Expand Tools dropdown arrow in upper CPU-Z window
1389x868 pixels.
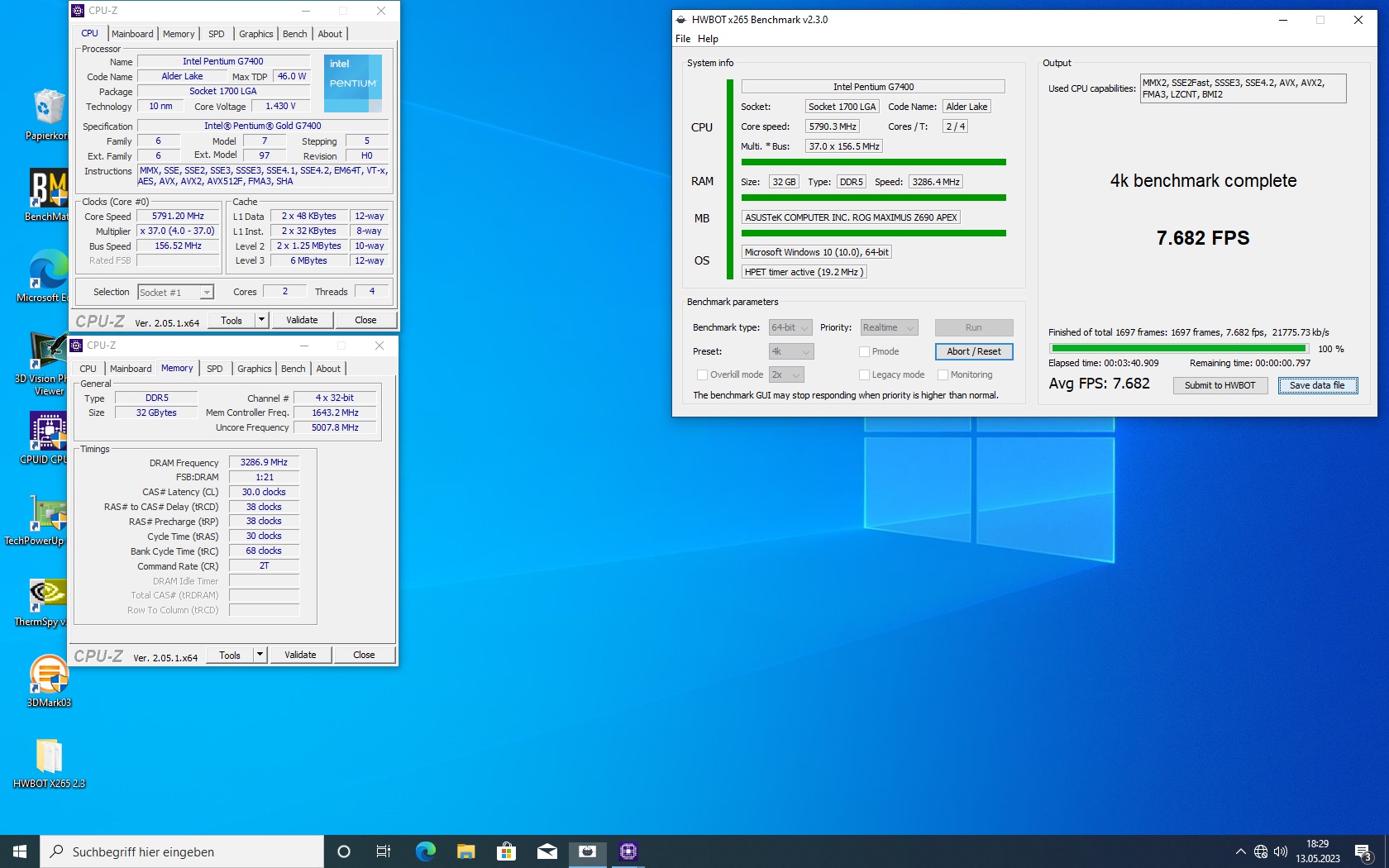[x=262, y=320]
